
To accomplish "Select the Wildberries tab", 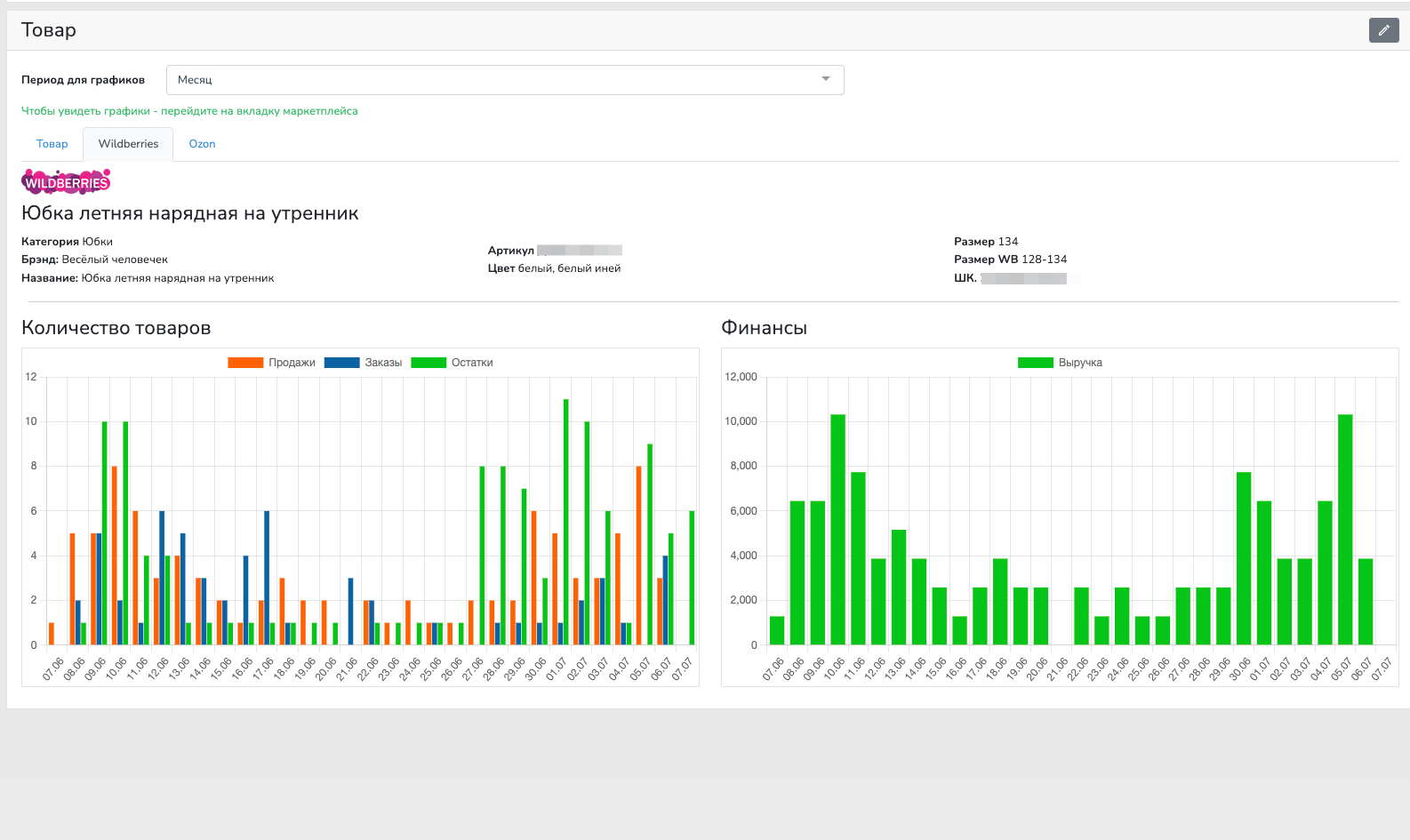I will coord(128,144).
